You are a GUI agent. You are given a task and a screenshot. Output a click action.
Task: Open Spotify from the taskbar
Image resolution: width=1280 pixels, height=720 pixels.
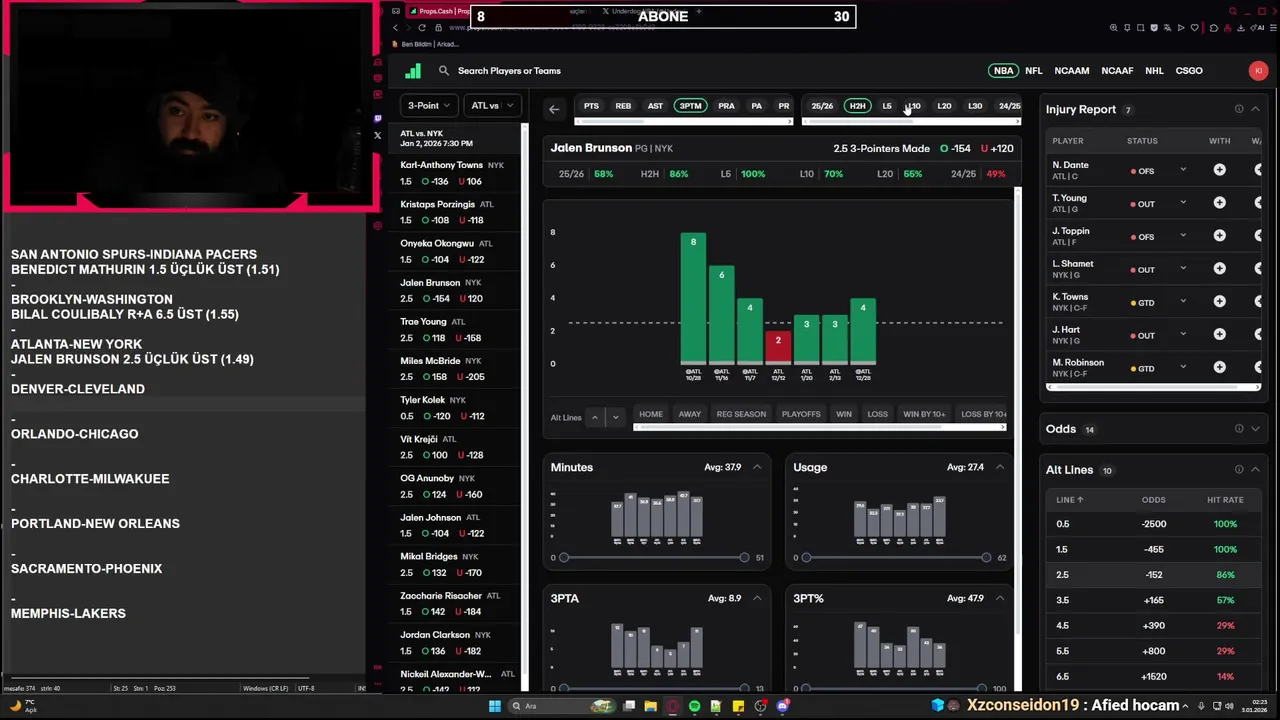coord(694,706)
